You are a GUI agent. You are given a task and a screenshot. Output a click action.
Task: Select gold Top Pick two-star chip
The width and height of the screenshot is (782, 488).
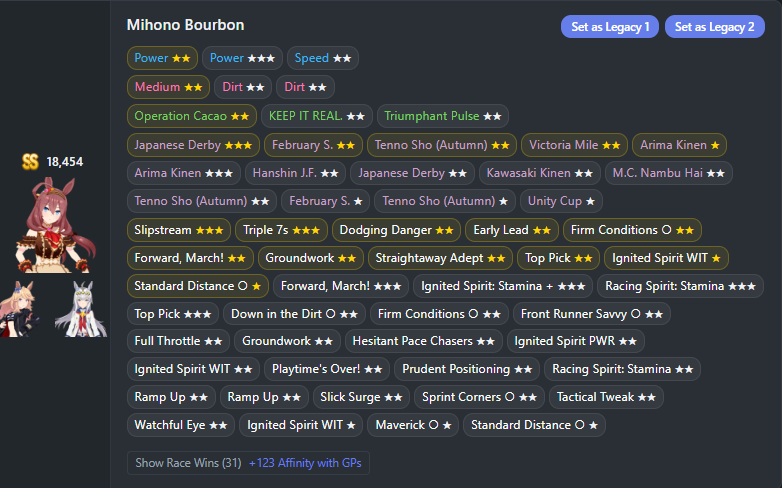coord(559,257)
